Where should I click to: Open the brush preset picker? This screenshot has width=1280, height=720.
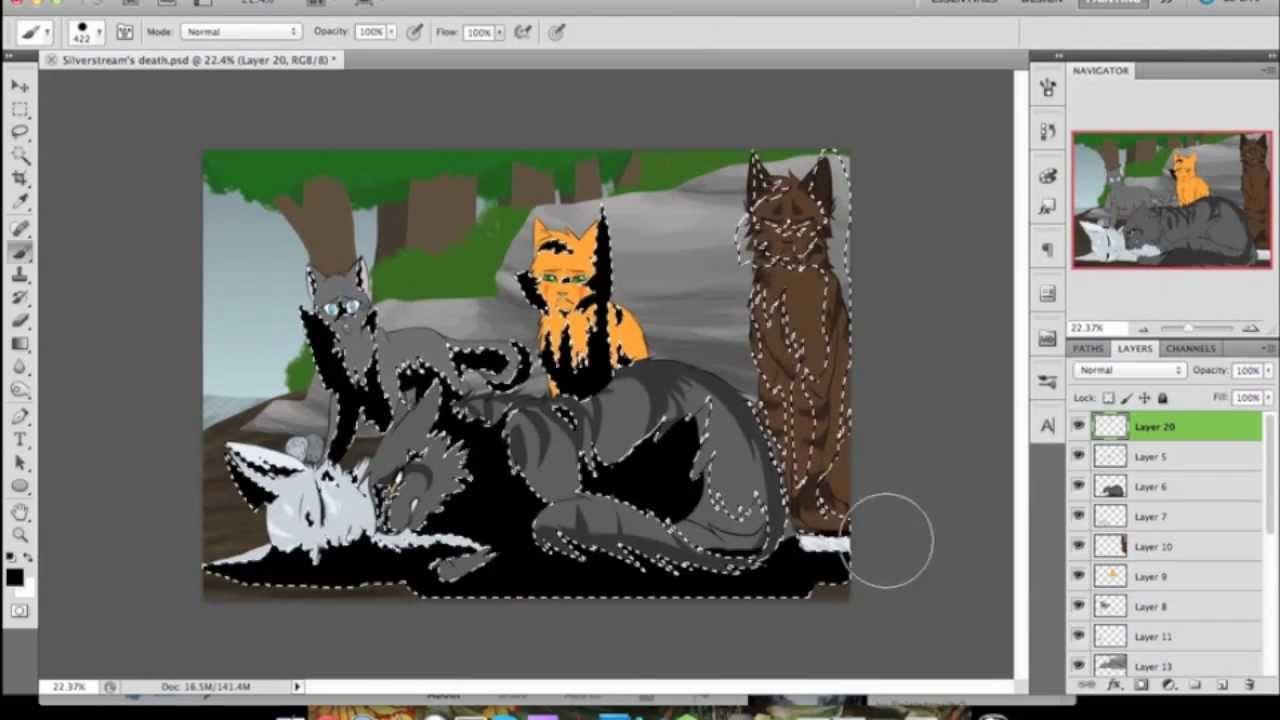coord(87,32)
